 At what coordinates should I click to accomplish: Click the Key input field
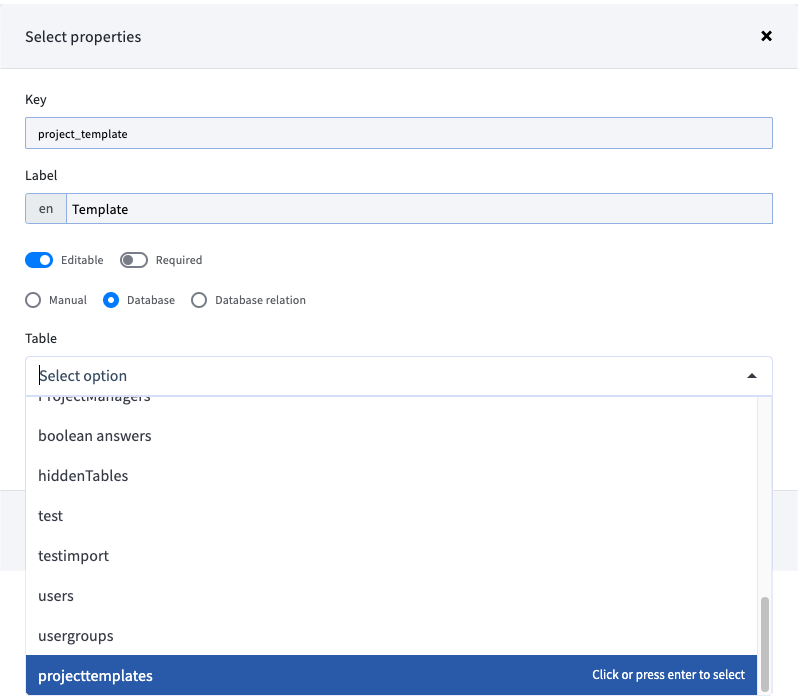[398, 133]
